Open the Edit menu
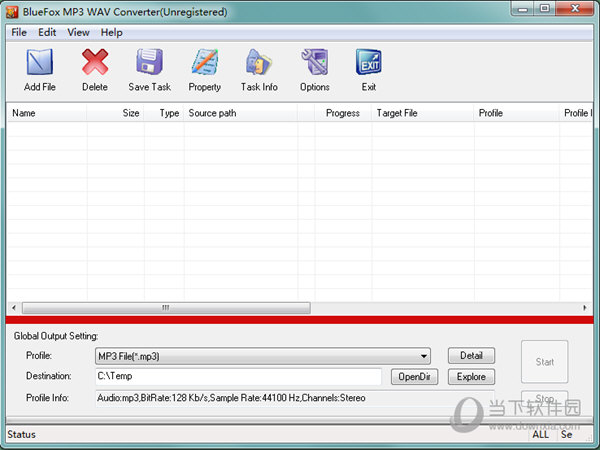 [47, 33]
